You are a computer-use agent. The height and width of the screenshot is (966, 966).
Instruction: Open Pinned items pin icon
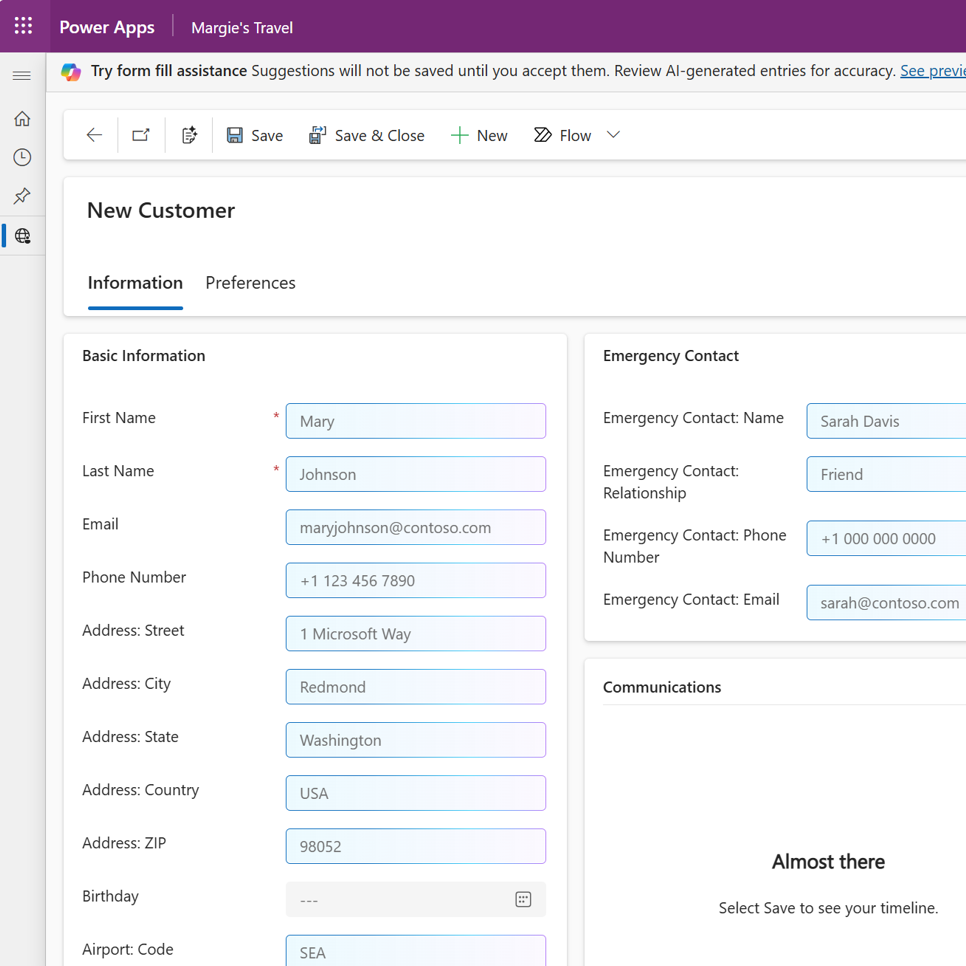point(22,196)
